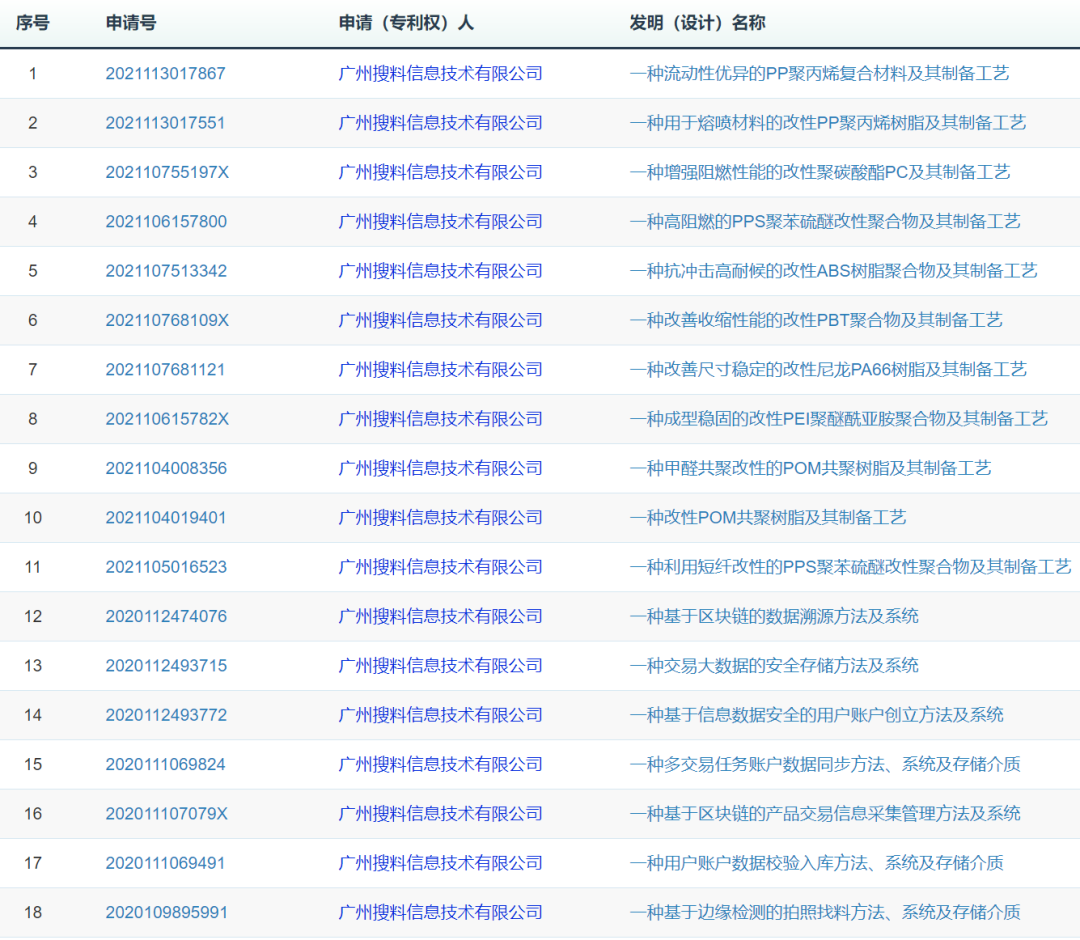Open application number 2021113017867
The width and height of the screenshot is (1080, 940).
coord(165,74)
